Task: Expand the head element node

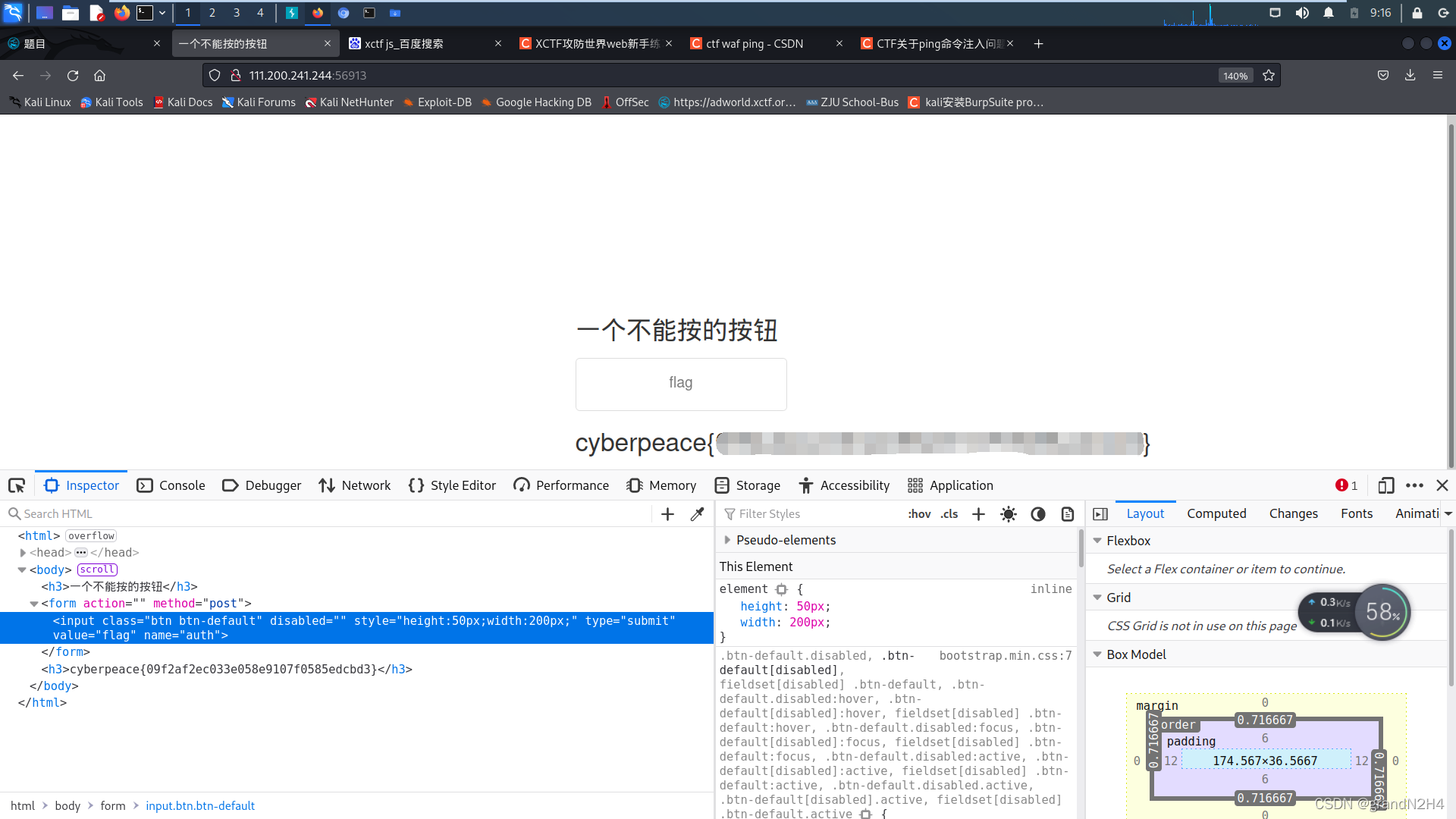Action: (23, 553)
